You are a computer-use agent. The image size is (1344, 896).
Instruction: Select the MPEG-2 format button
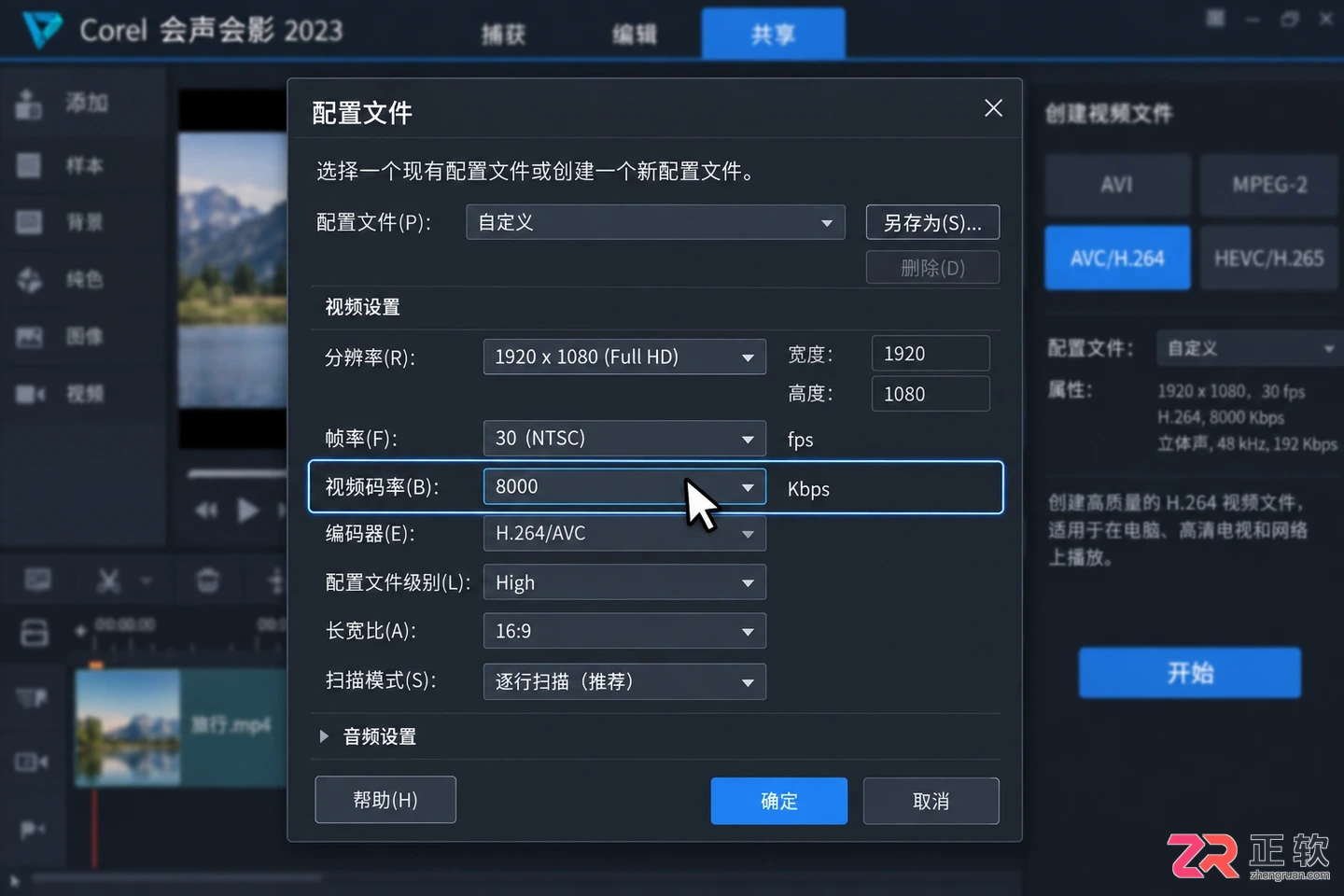click(x=1269, y=185)
